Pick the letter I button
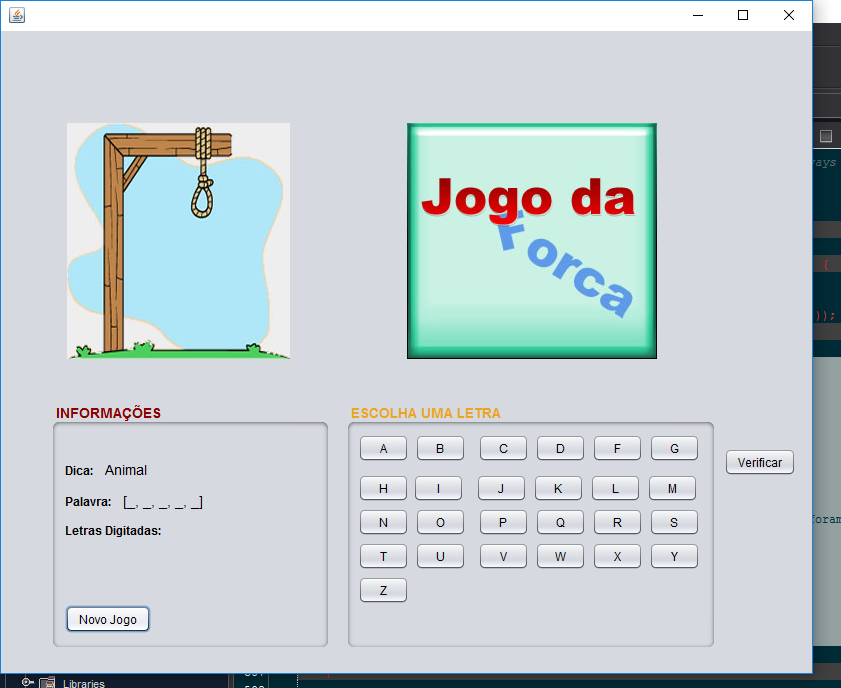841x688 pixels. tap(438, 489)
